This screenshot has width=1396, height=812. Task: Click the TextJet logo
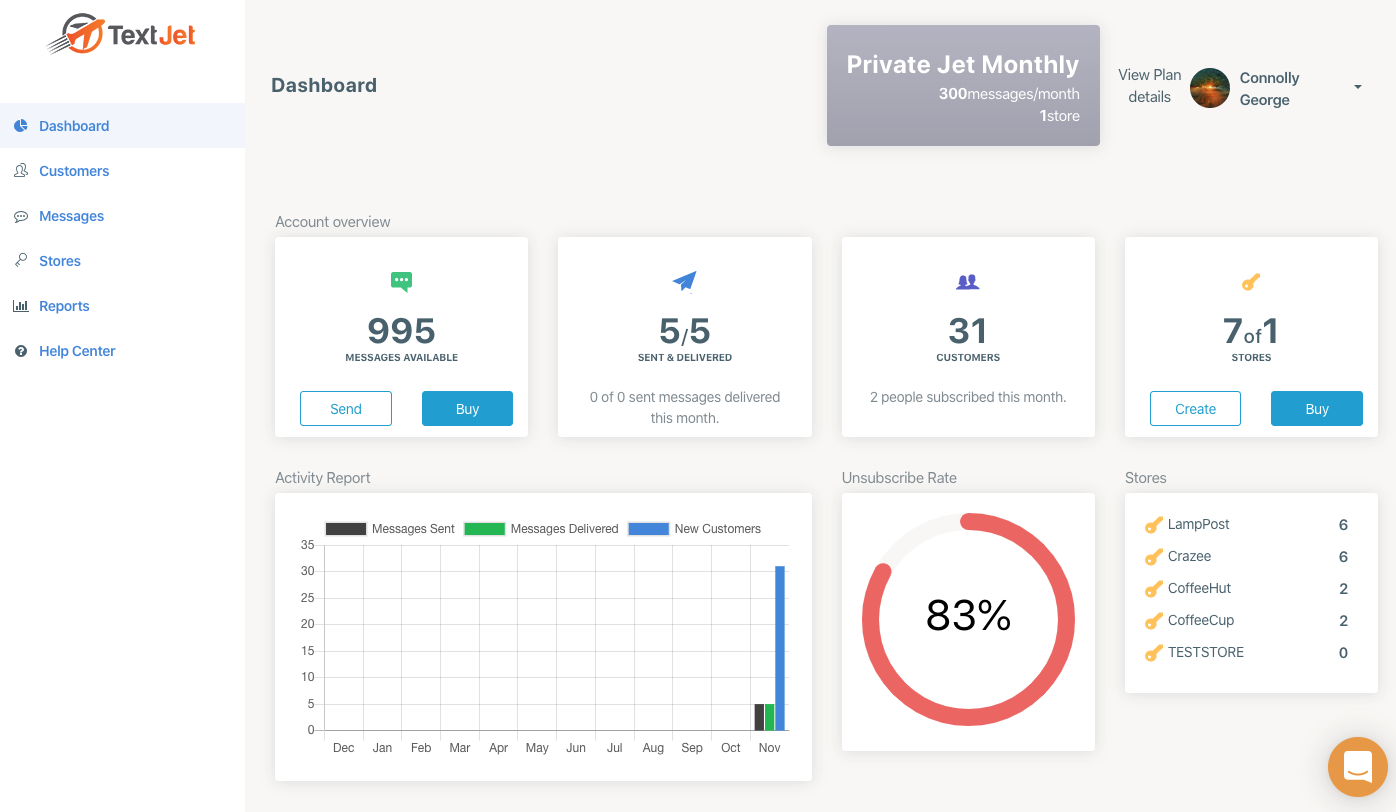[122, 35]
